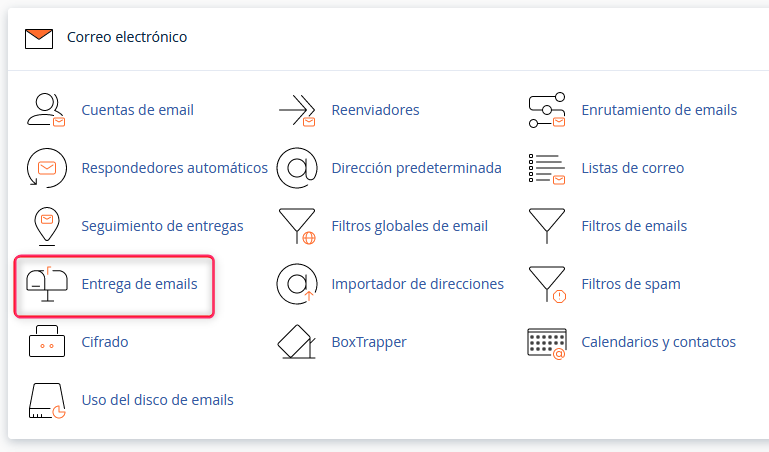Click the Reenviadores arrows icon
Viewport: 769px width, 452px height.
click(297, 110)
